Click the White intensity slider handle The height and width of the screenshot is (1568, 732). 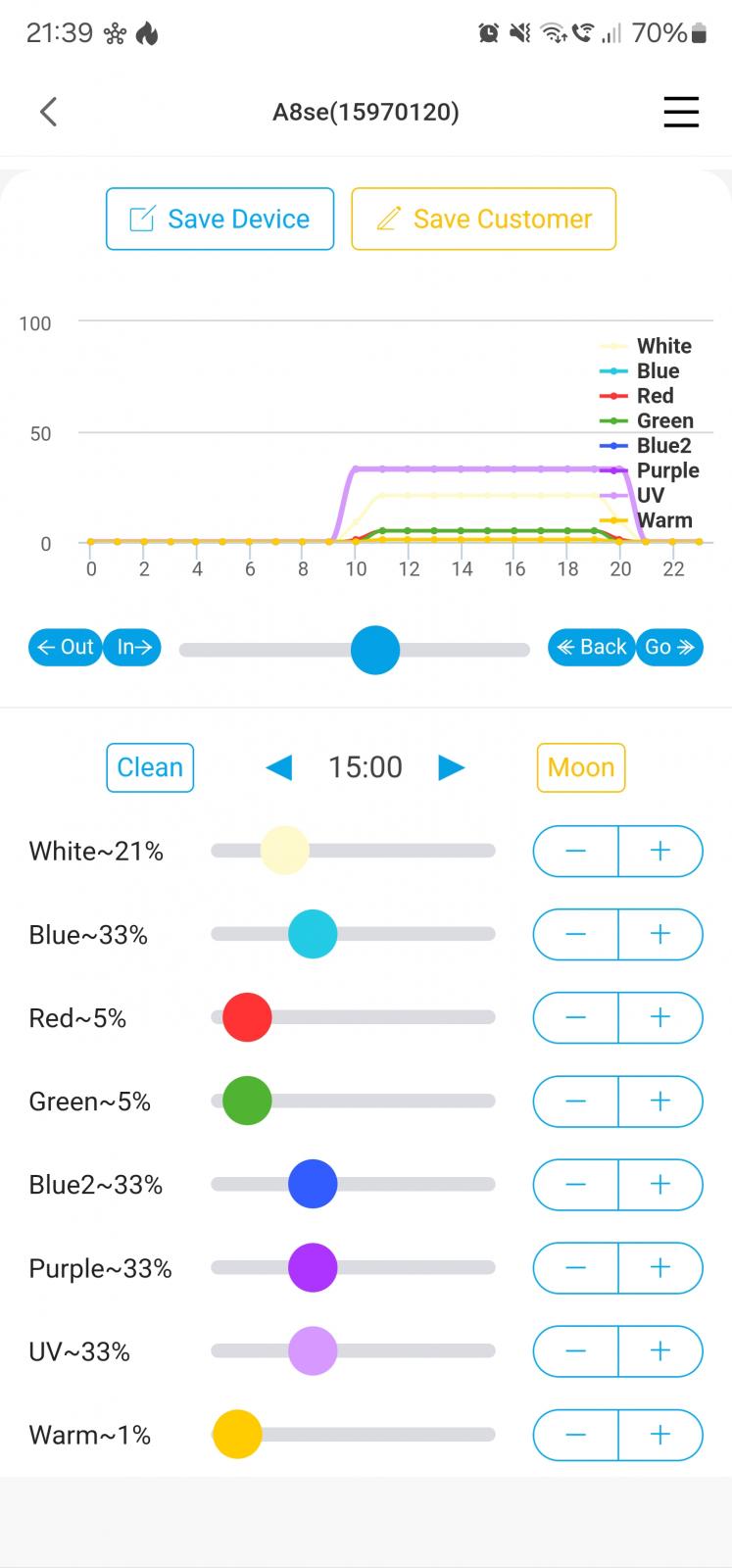point(284,851)
